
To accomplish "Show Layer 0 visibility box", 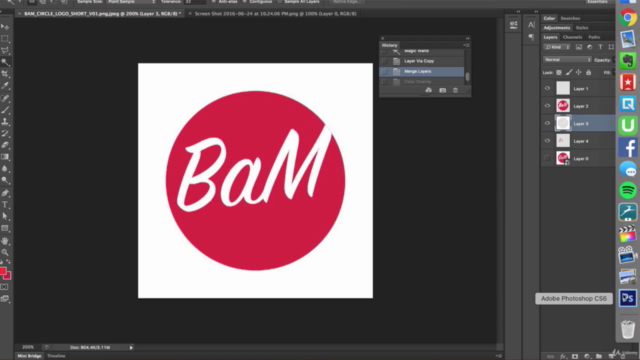I will tap(547, 158).
